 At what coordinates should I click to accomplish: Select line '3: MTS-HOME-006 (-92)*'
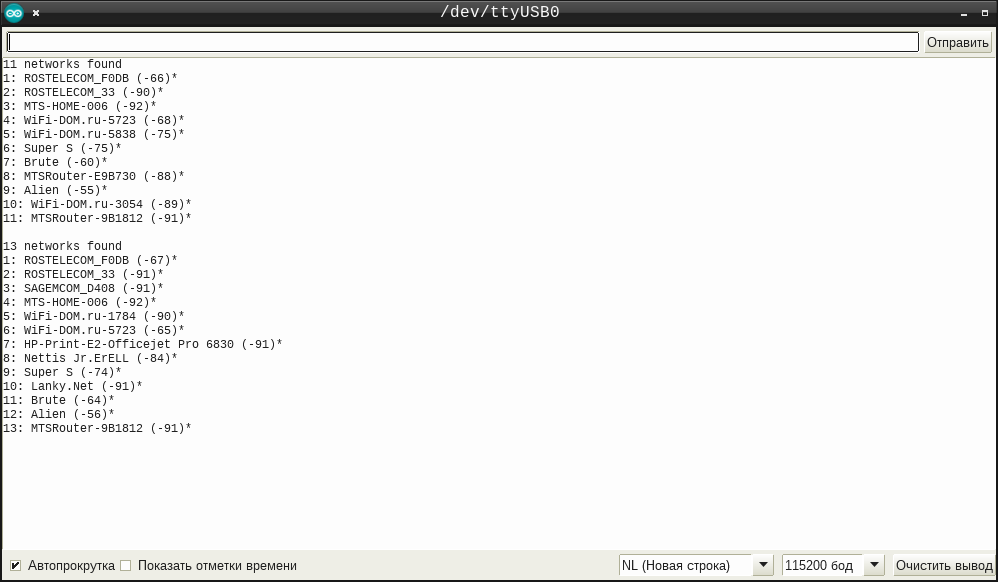[80, 106]
